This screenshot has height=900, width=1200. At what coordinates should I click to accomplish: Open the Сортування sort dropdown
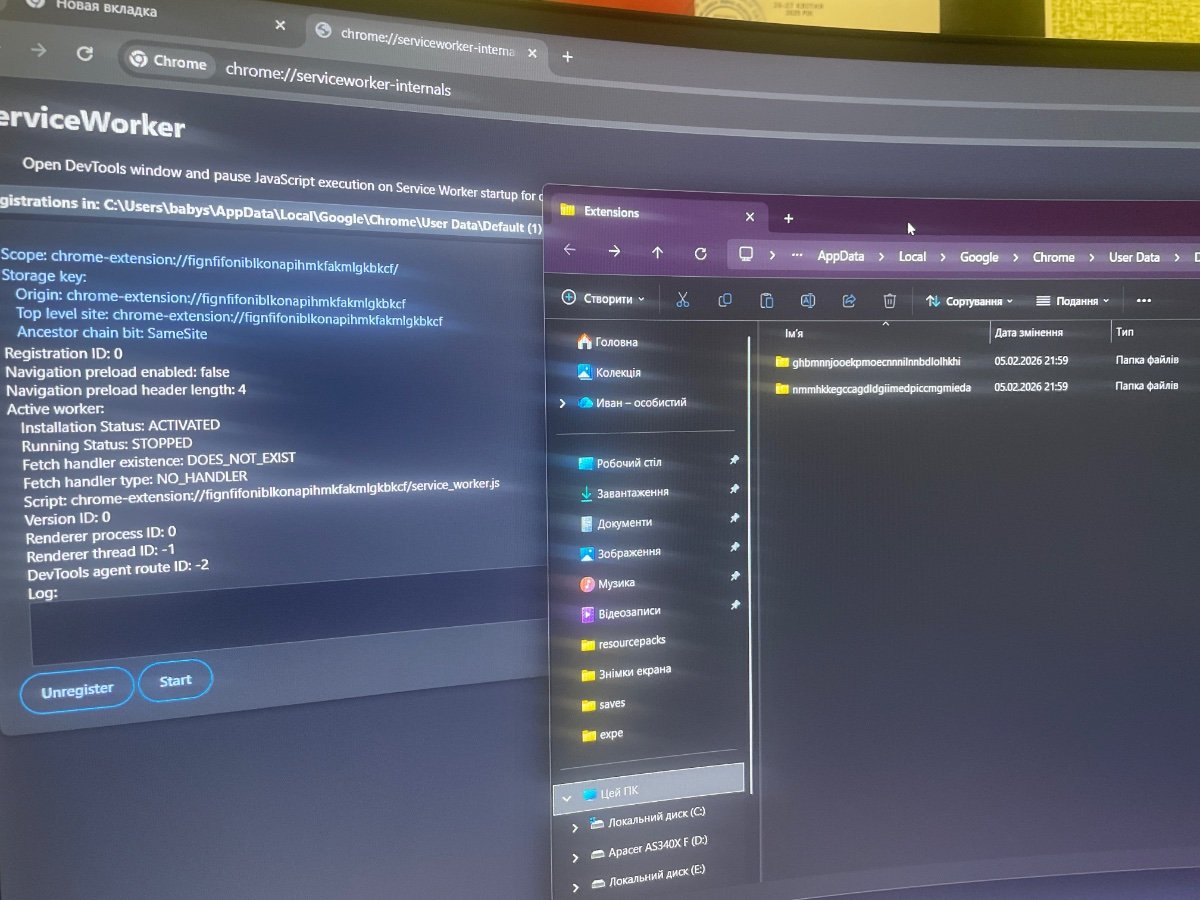coord(969,301)
